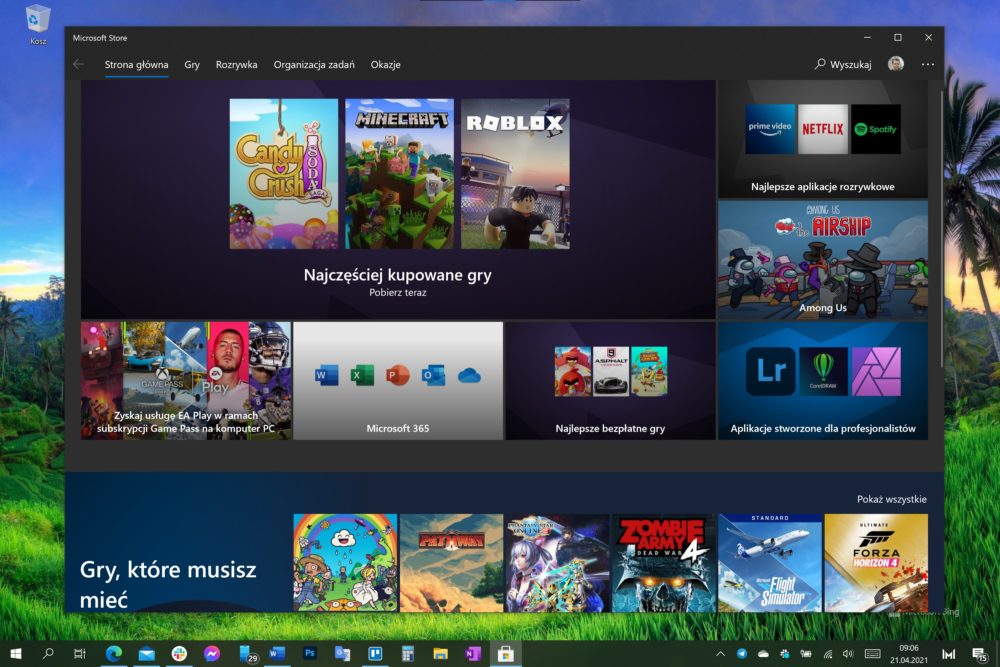Expand the hidden system tray icons chevron
This screenshot has height=667, width=1000.
tap(721, 654)
